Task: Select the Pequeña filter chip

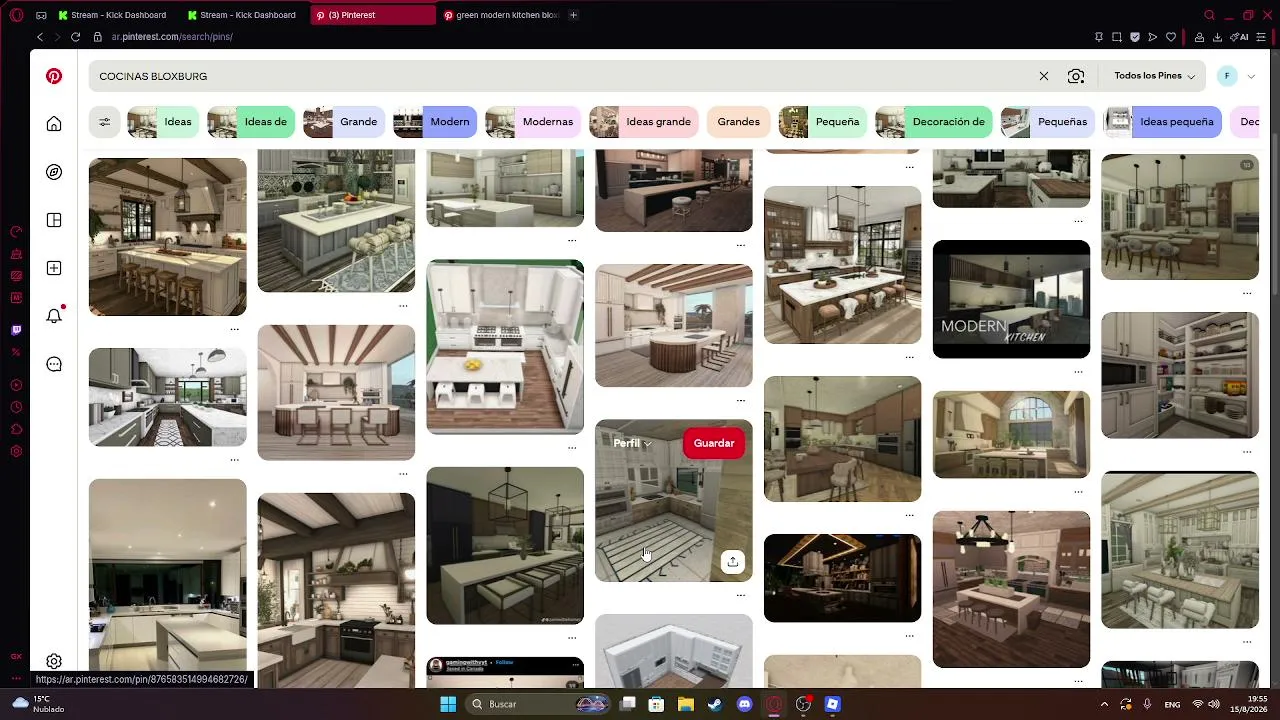Action: 823,122
